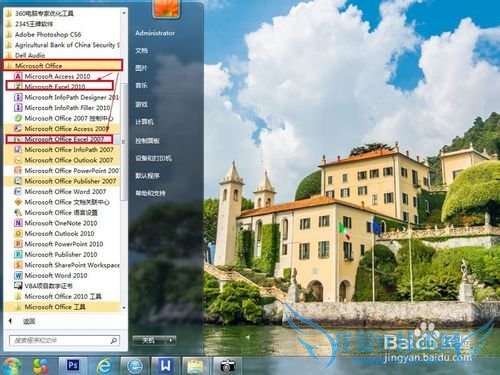
Task: Open Photoshop from the taskbar
Action: tap(73, 366)
